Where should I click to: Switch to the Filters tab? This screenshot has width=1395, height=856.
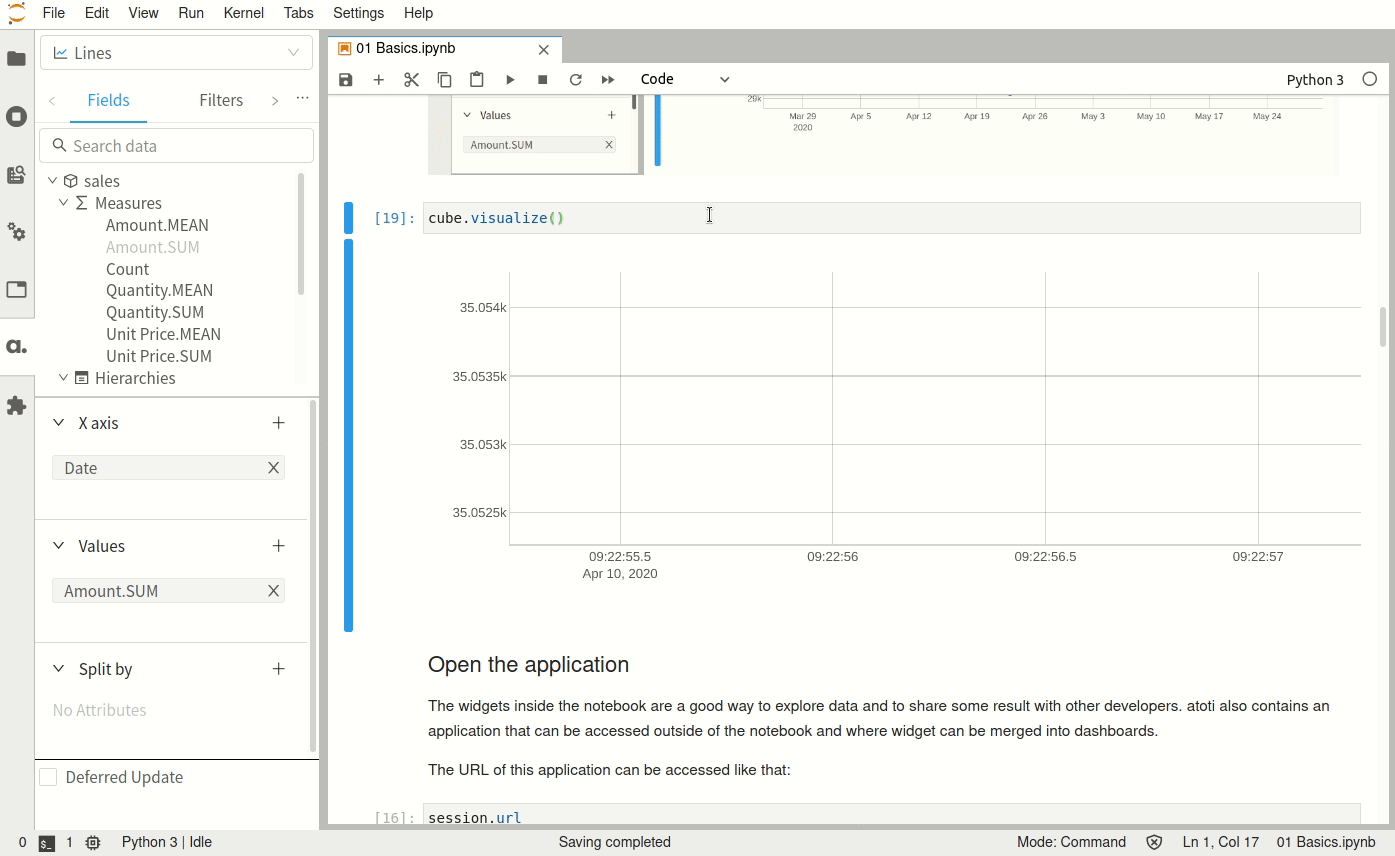[221, 100]
